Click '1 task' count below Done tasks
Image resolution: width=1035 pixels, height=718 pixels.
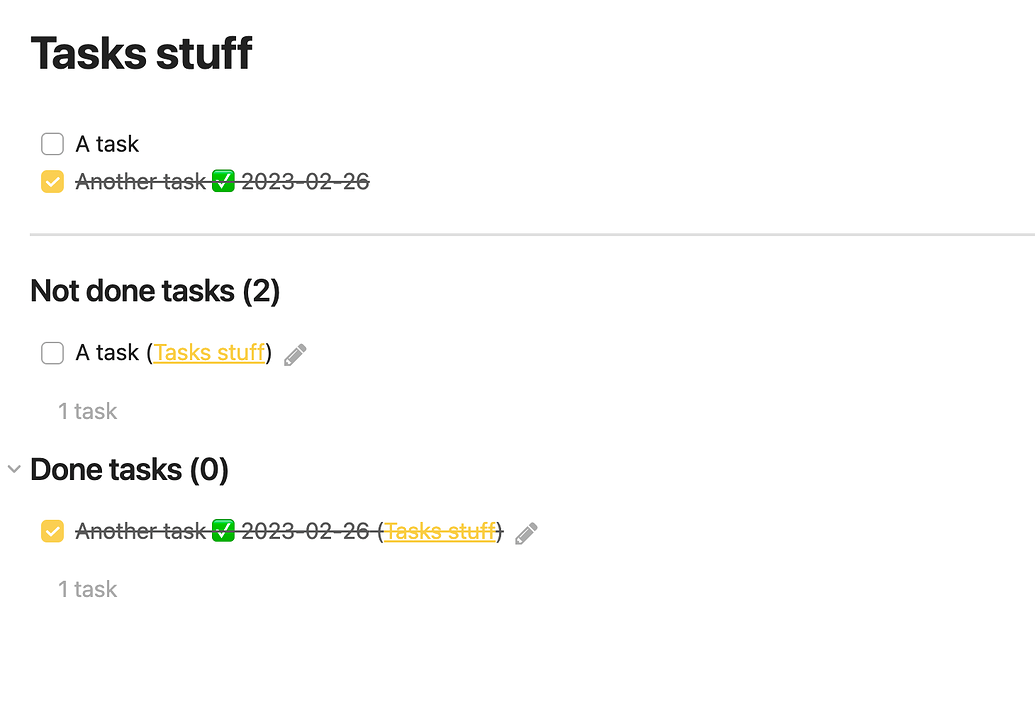click(x=87, y=589)
